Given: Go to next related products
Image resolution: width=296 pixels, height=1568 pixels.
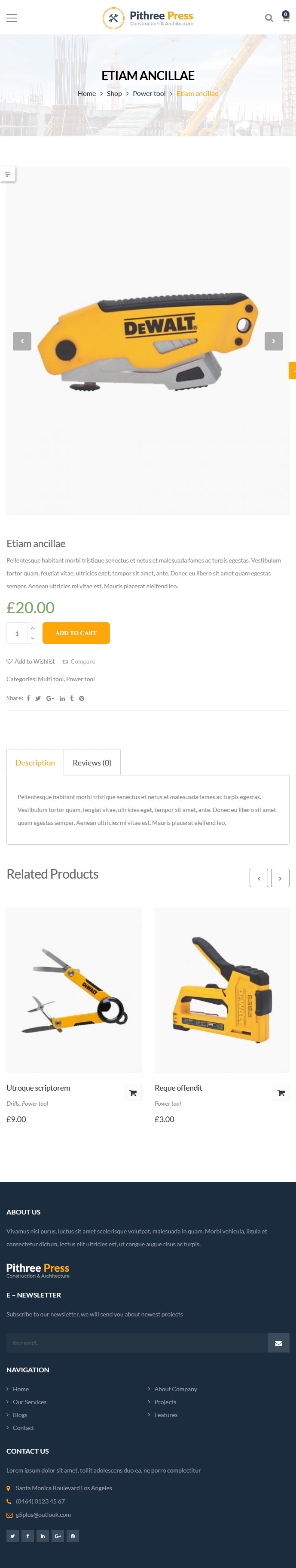Looking at the screenshot, I should (280, 878).
